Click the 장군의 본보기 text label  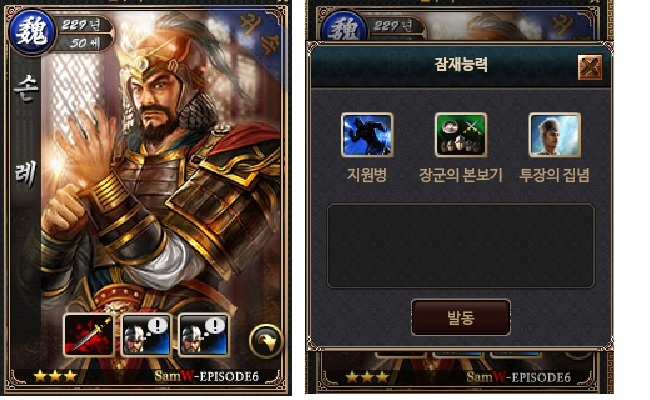click(461, 175)
